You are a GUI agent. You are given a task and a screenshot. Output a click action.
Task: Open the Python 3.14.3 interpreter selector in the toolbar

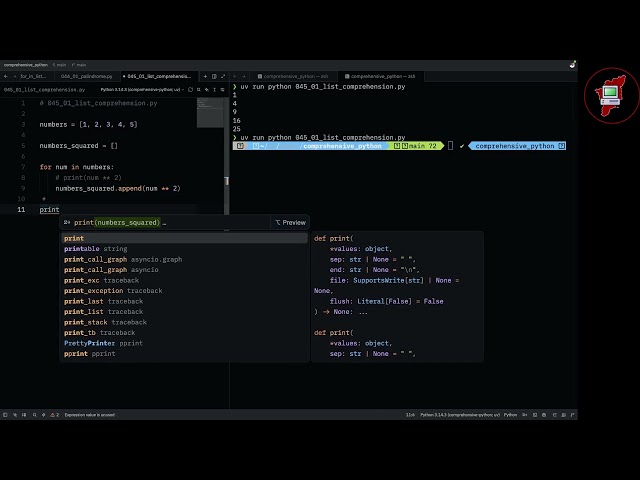point(142,89)
